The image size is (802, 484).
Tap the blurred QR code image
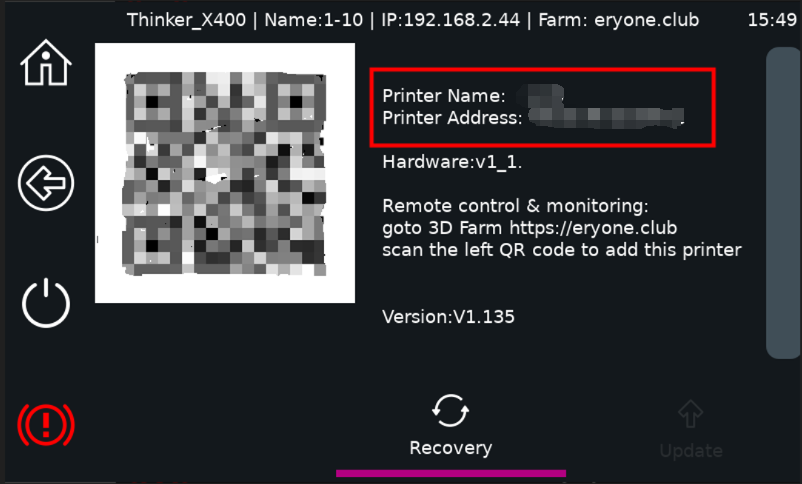point(225,173)
